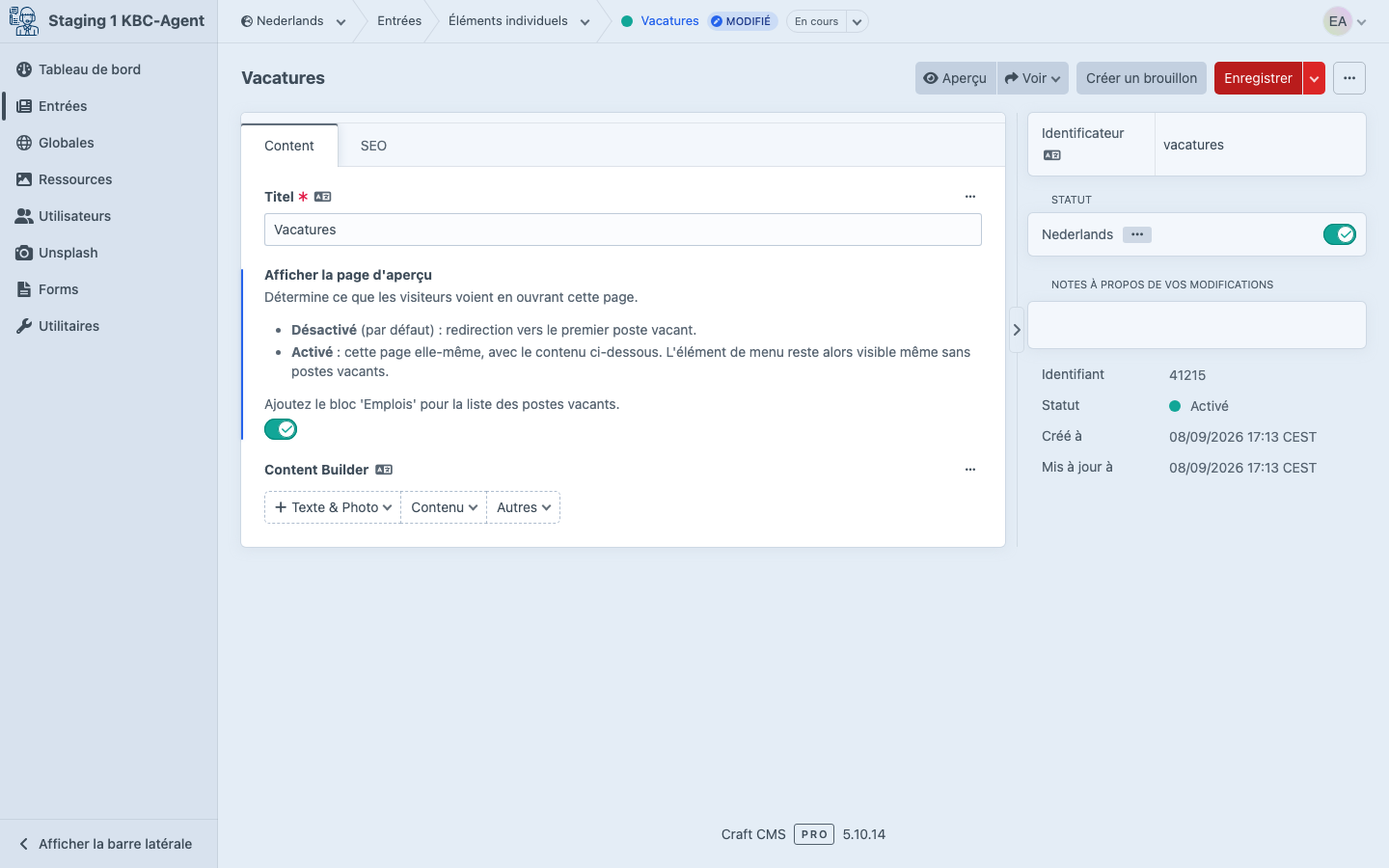The width and height of the screenshot is (1389, 868).
Task: Click the Titel input field
Action: click(623, 230)
